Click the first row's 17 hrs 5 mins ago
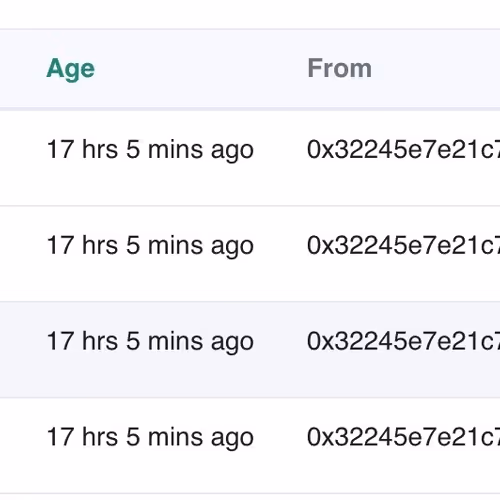This screenshot has width=500, height=500. tap(150, 150)
